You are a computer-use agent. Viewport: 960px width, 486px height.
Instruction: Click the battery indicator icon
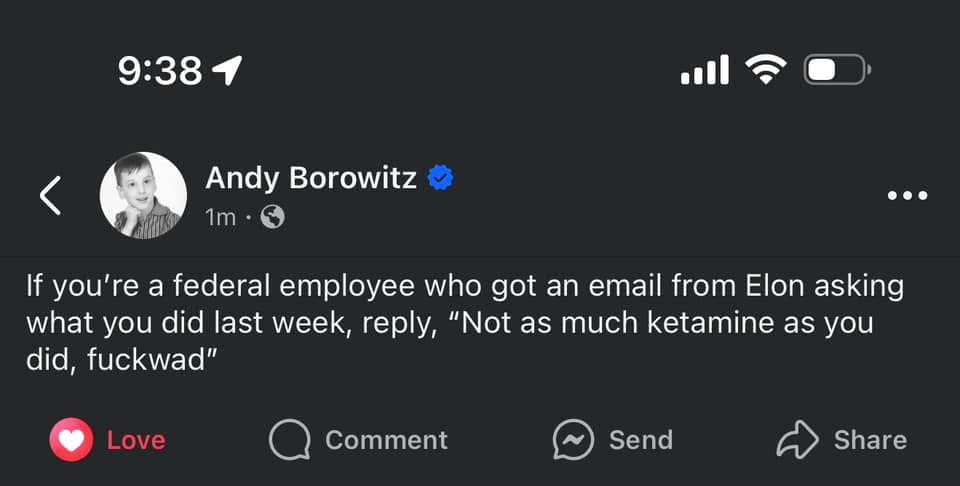[838, 69]
